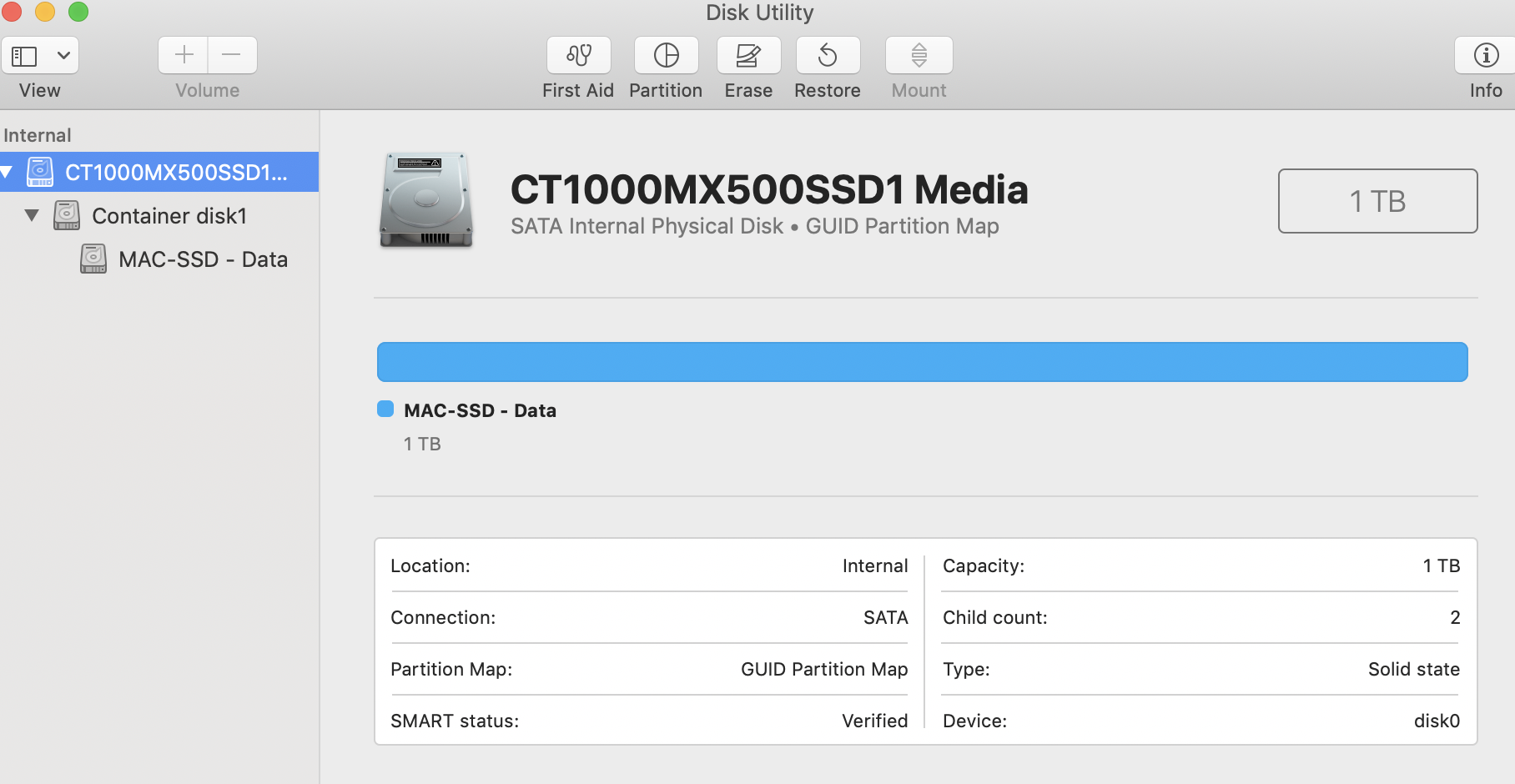
Task: Open the View dropdown chevron
Action: point(63,56)
